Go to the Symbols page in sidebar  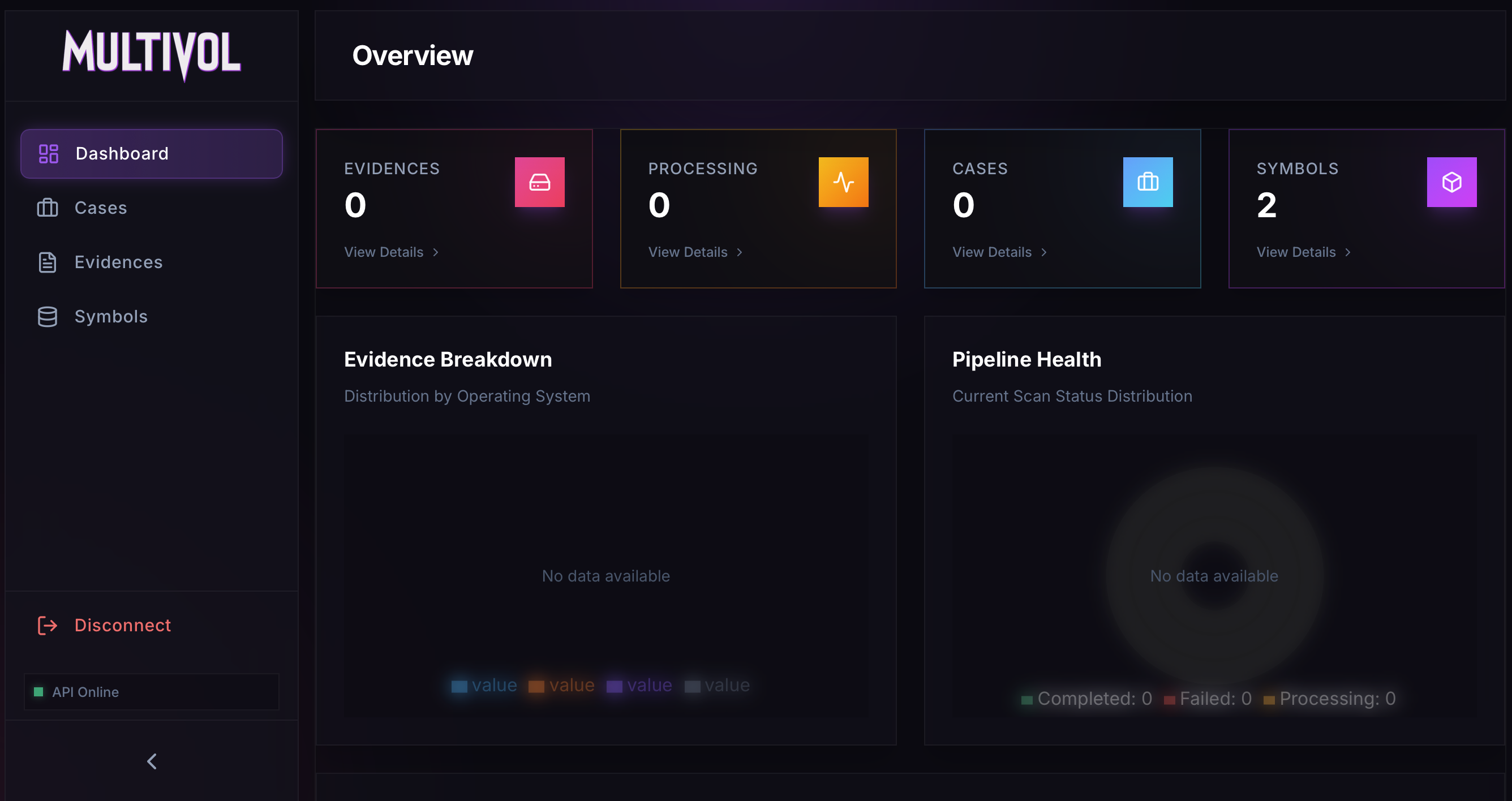(x=111, y=316)
